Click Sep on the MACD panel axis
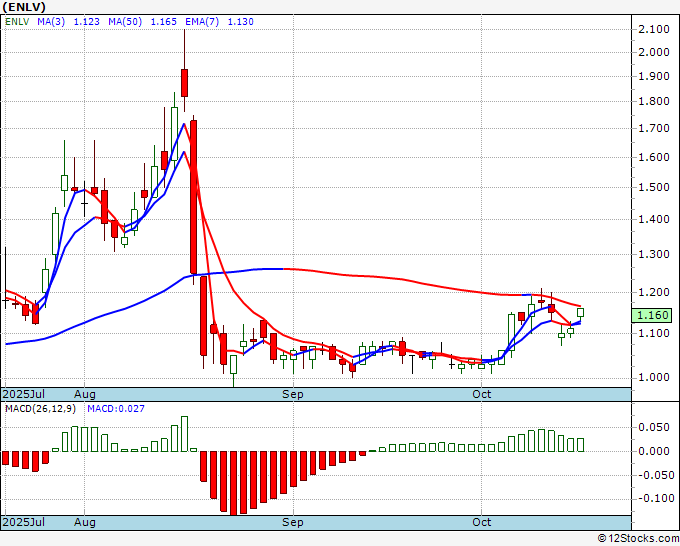Viewport: 680px width, 546px height. click(x=293, y=522)
